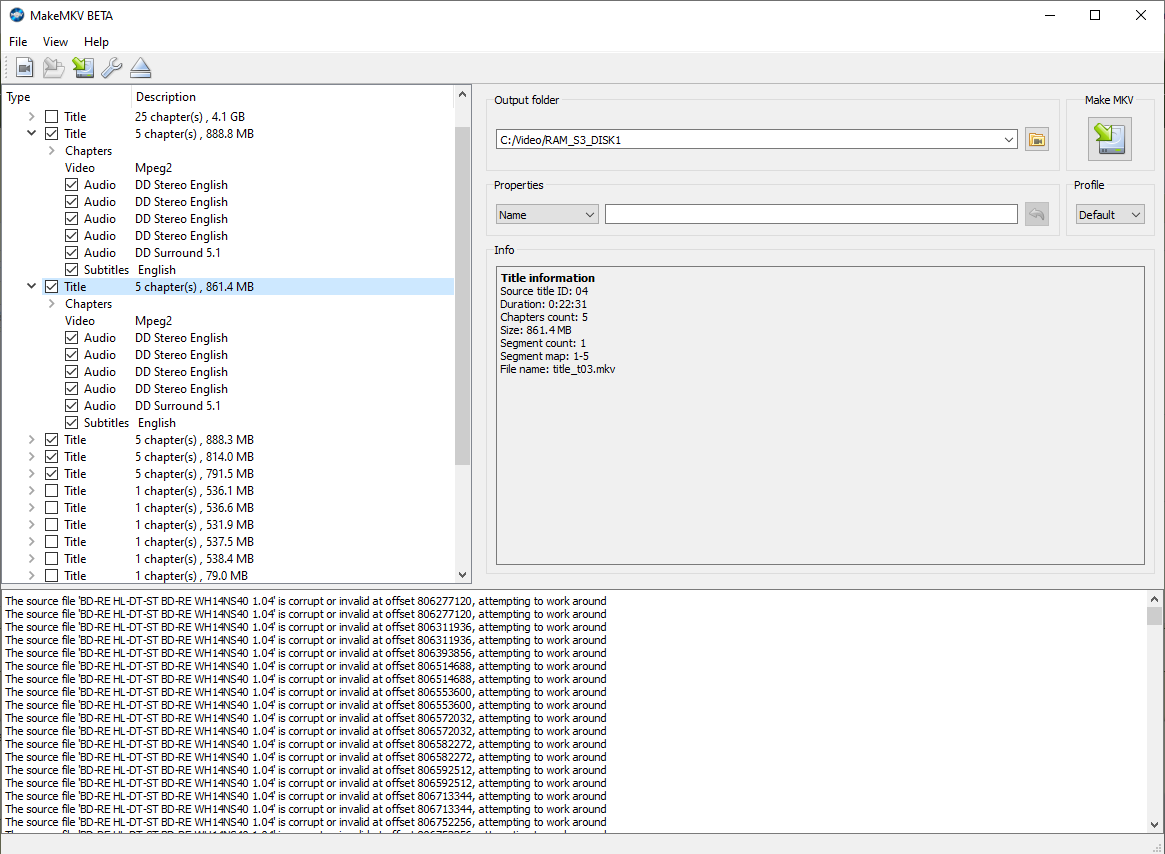Viewport: 1165px width, 854px height.
Task: Open the Profile Default dropdown
Action: [x=1110, y=215]
